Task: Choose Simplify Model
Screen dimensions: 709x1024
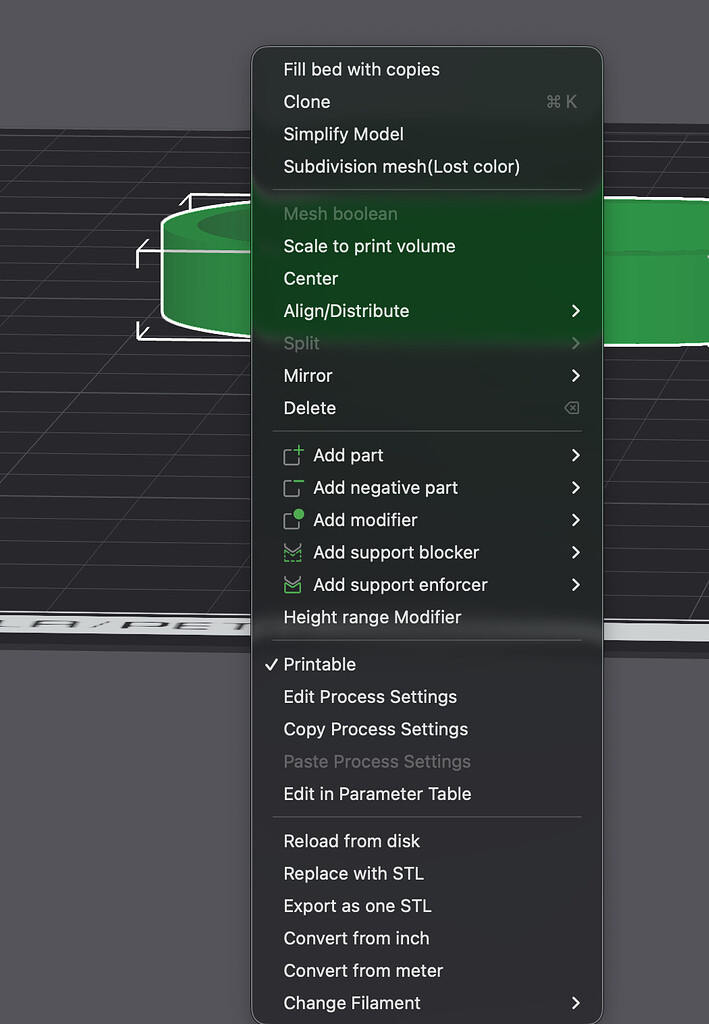Action: [x=343, y=134]
